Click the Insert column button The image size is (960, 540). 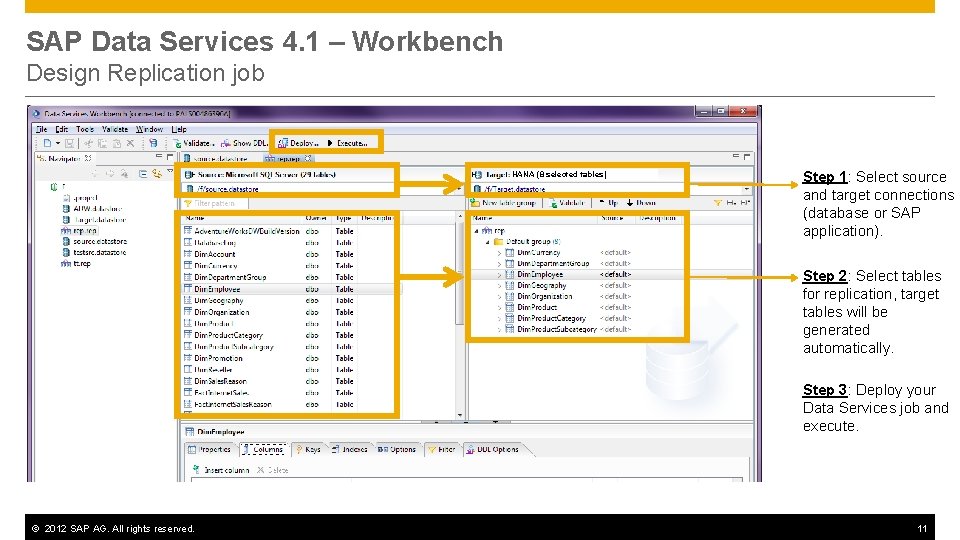(221, 470)
